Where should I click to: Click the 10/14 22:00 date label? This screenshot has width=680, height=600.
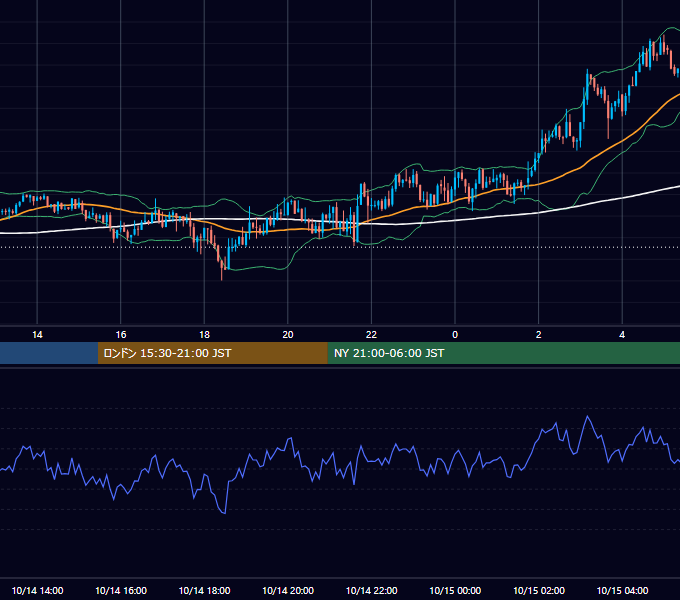click(371, 590)
